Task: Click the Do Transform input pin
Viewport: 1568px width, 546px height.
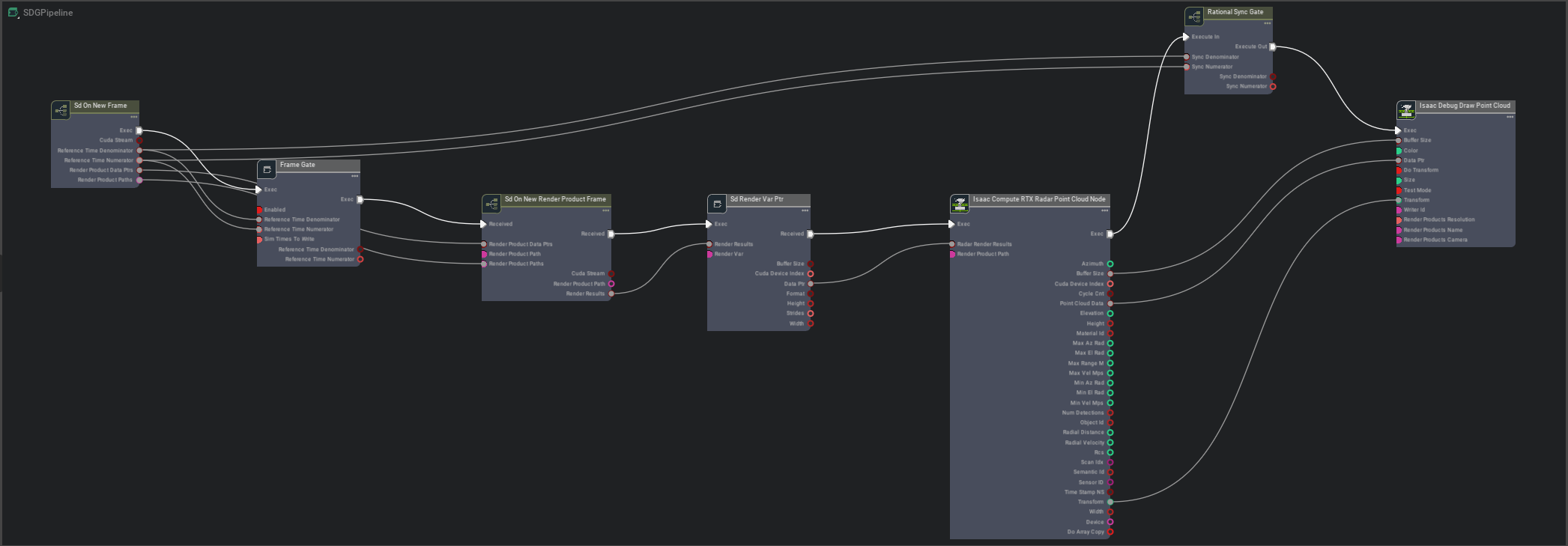Action: tap(1399, 170)
